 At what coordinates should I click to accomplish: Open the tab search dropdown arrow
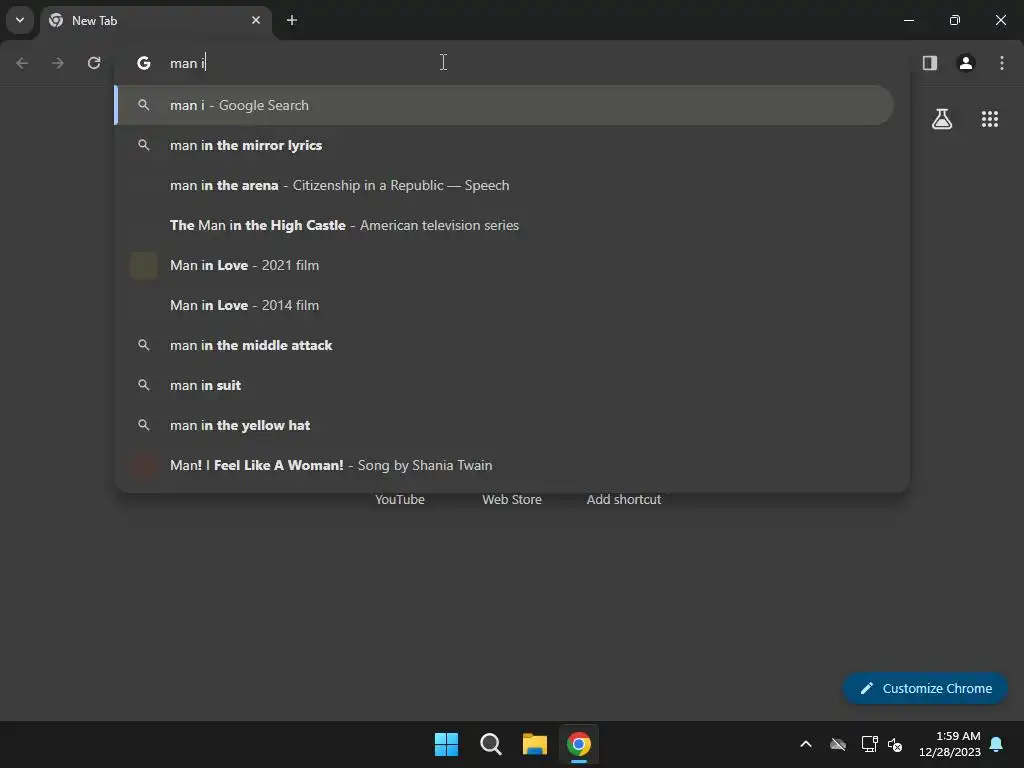pyautogui.click(x=20, y=20)
